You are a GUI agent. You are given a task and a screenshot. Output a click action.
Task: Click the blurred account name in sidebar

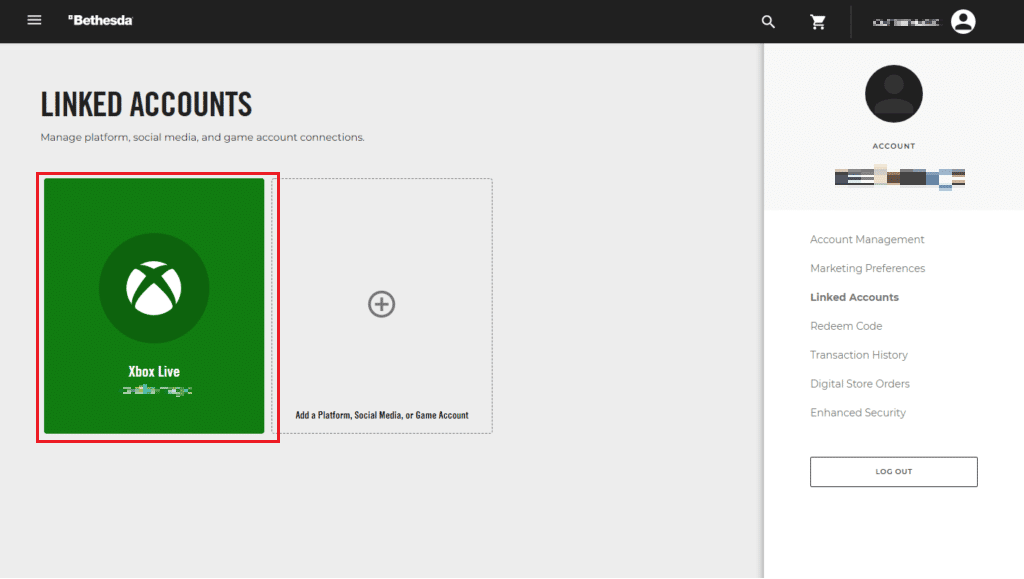899,177
